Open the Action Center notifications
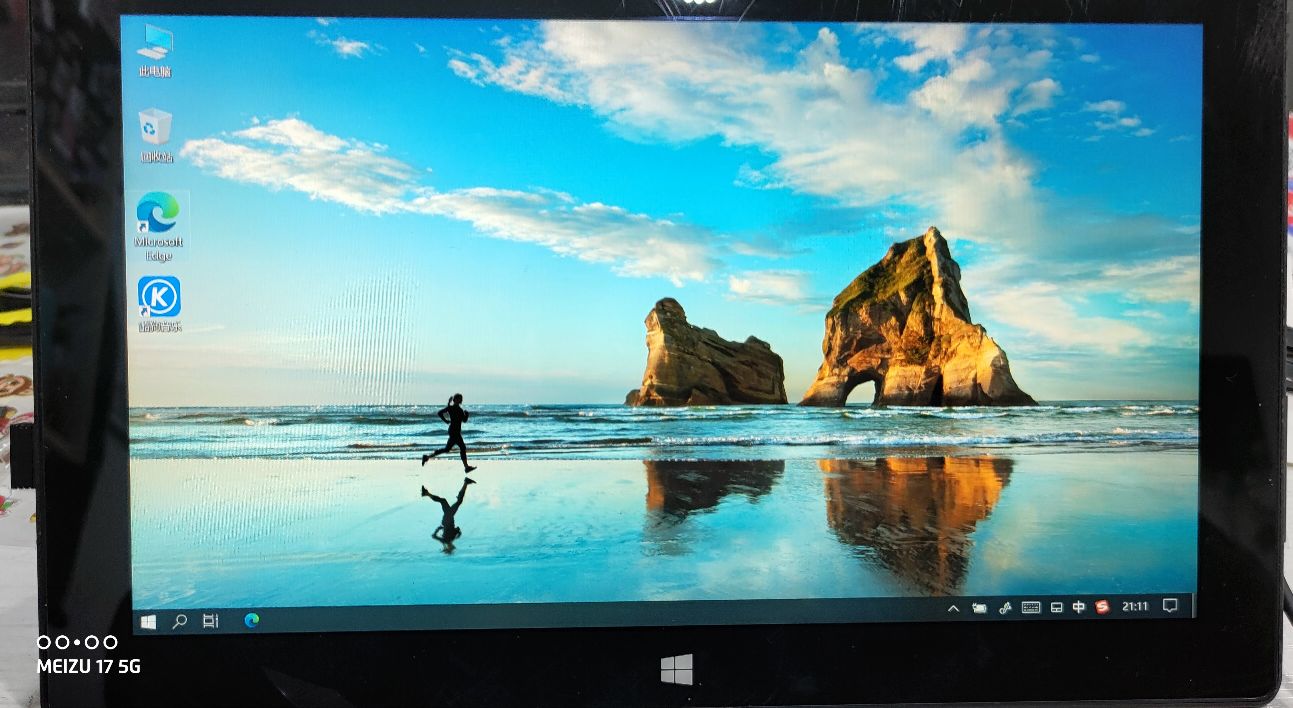This screenshot has height=708, width=1293. [1170, 605]
